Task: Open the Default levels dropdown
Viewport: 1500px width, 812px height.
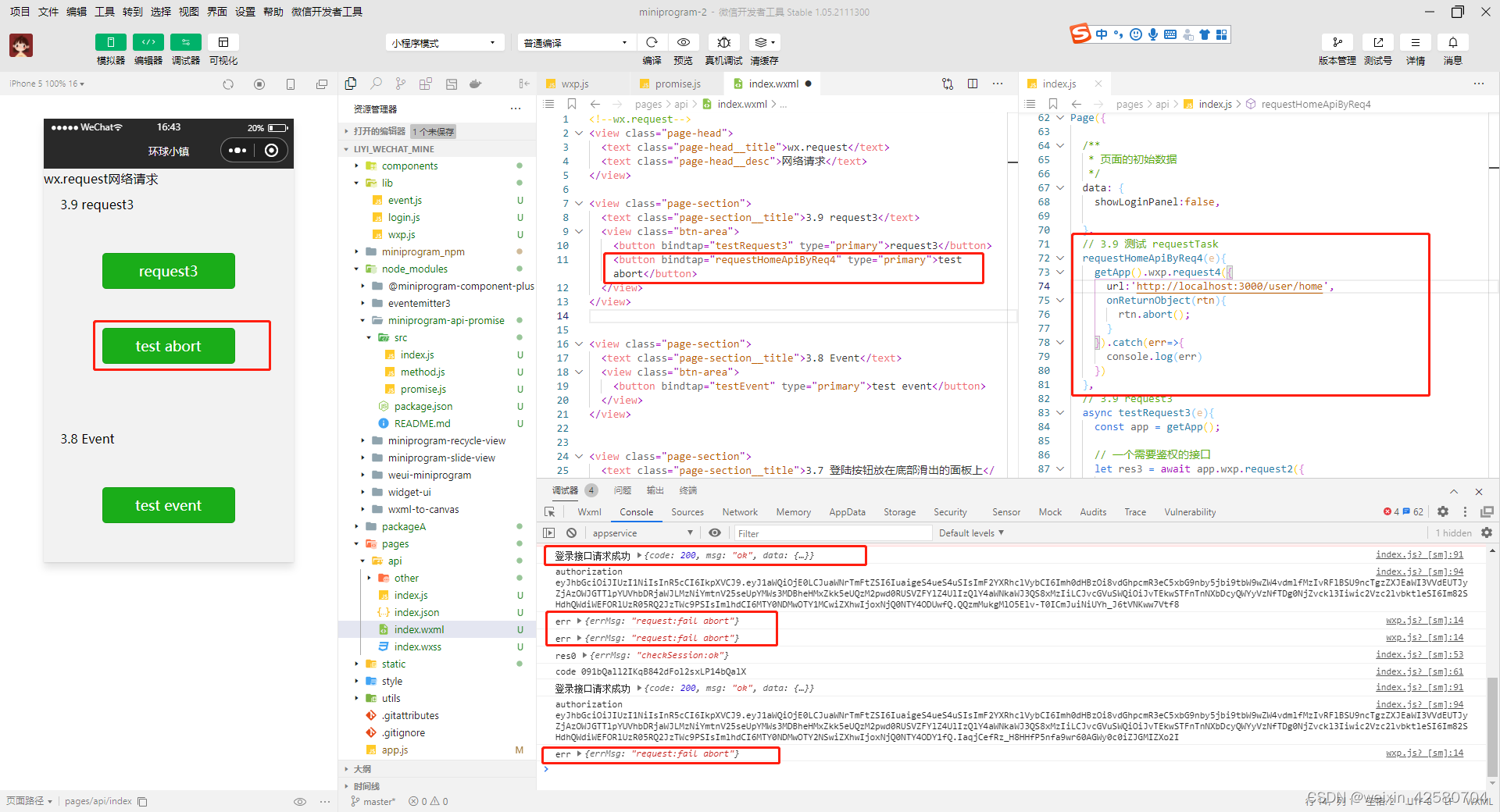Action: pyautogui.click(x=971, y=533)
